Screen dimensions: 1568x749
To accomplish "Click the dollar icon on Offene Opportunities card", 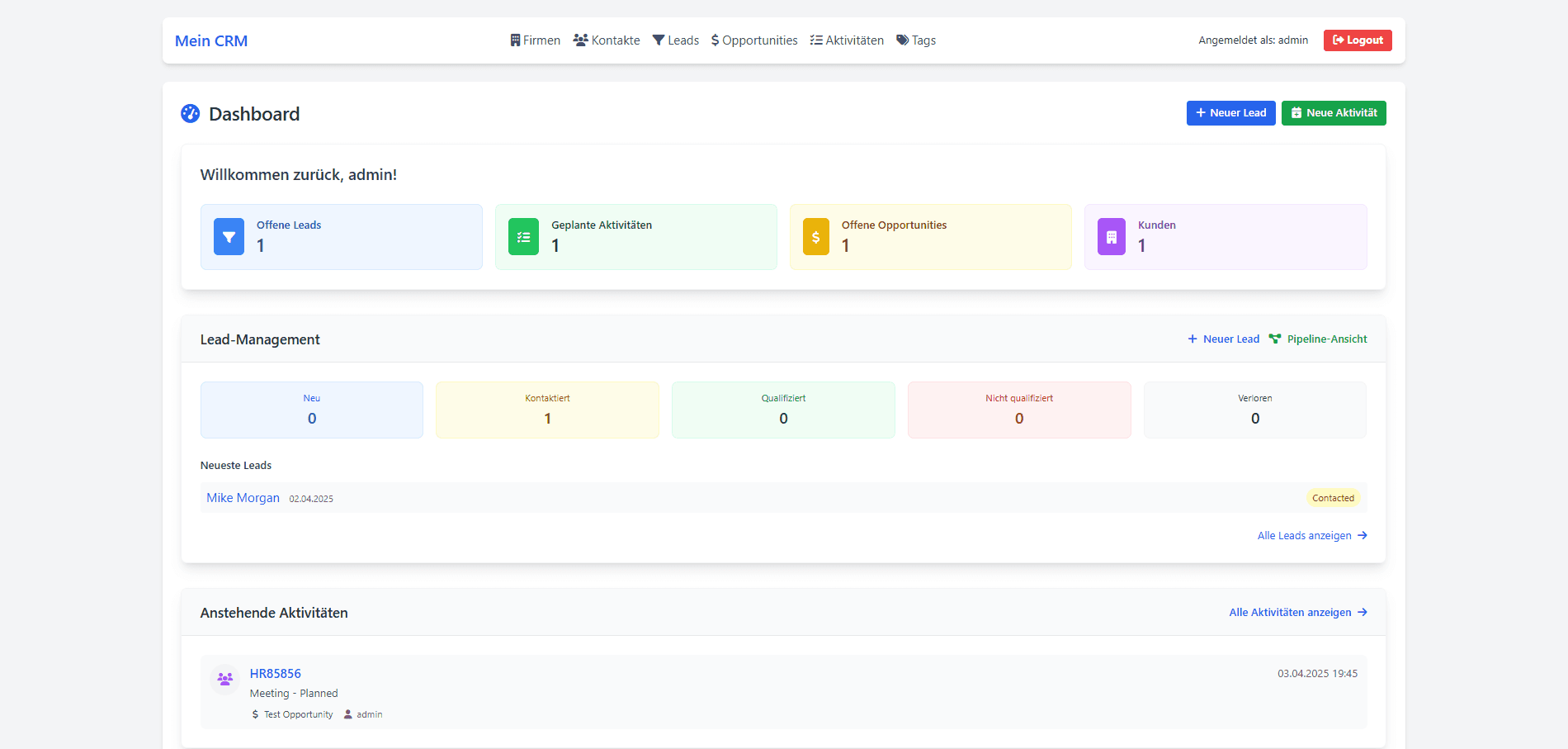I will pos(816,236).
